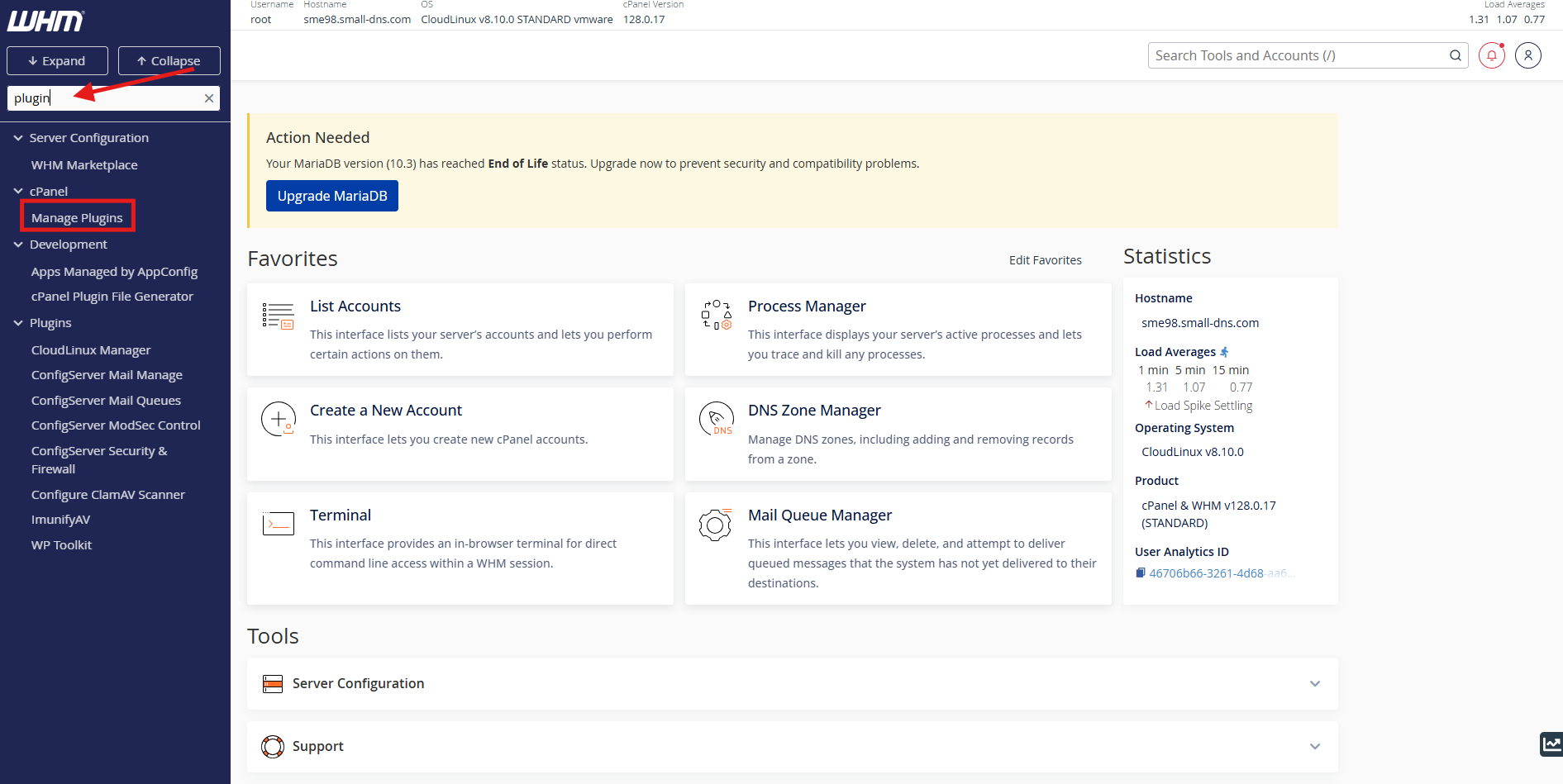Click the cPanel & WHM v128.0.17 product text
Image resolution: width=1563 pixels, height=784 pixels.
point(1208,514)
